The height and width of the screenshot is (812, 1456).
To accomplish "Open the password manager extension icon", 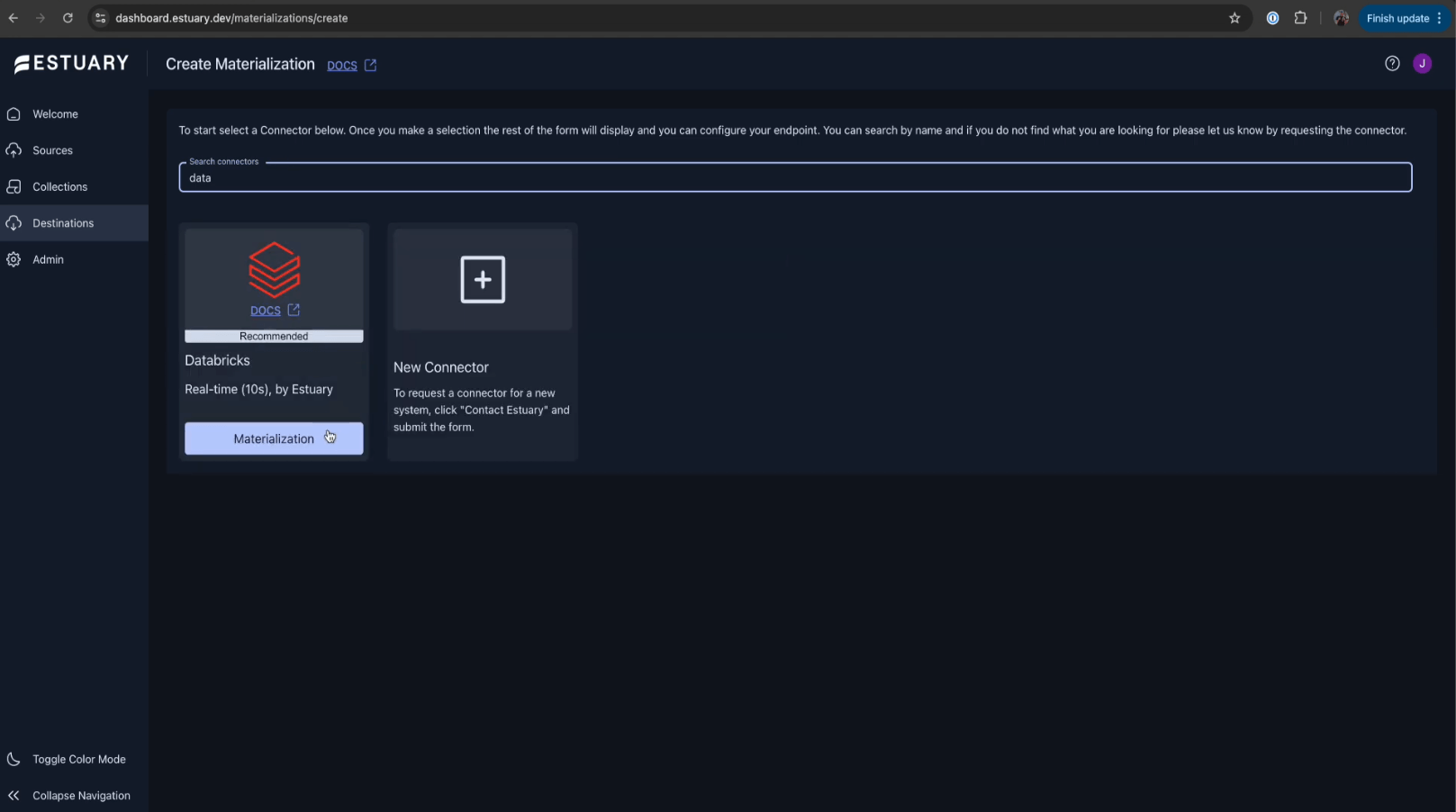I will point(1272,18).
